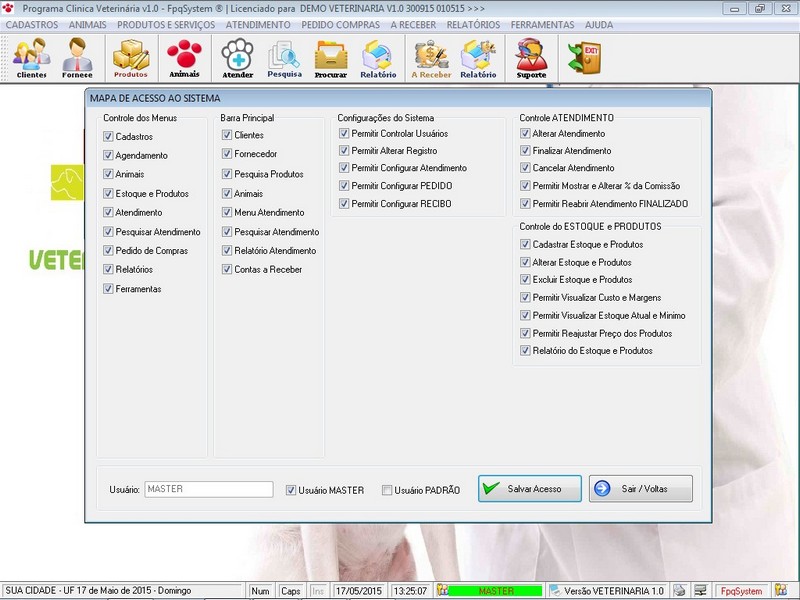The width and height of the screenshot is (800, 600).
Task: Open the PEDIDO COMPRAS menu
Action: (x=340, y=24)
